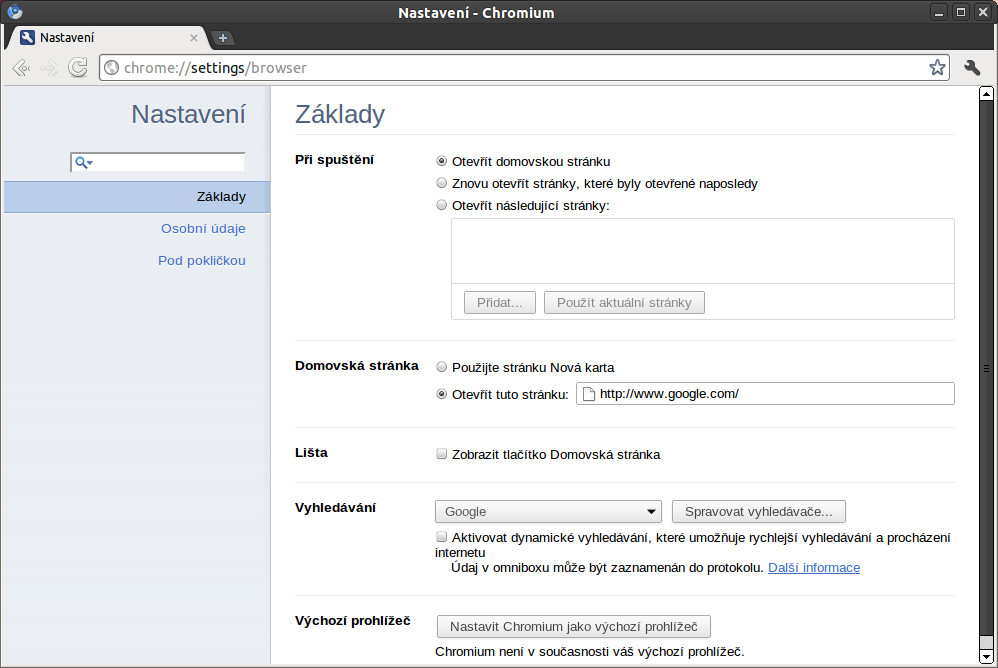Click the browser back arrow icon

point(21,67)
